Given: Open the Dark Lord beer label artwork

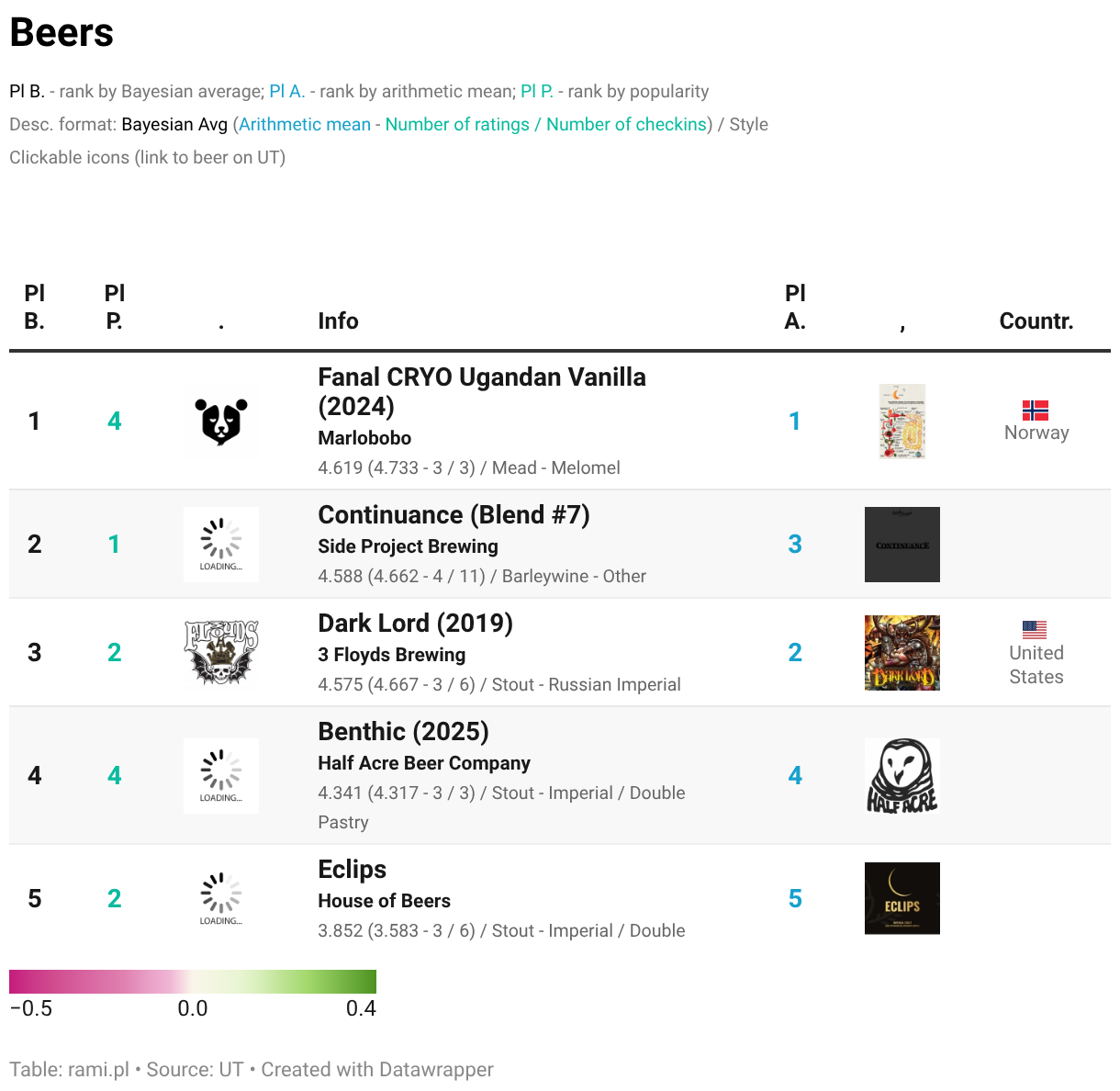Looking at the screenshot, I should (x=902, y=653).
